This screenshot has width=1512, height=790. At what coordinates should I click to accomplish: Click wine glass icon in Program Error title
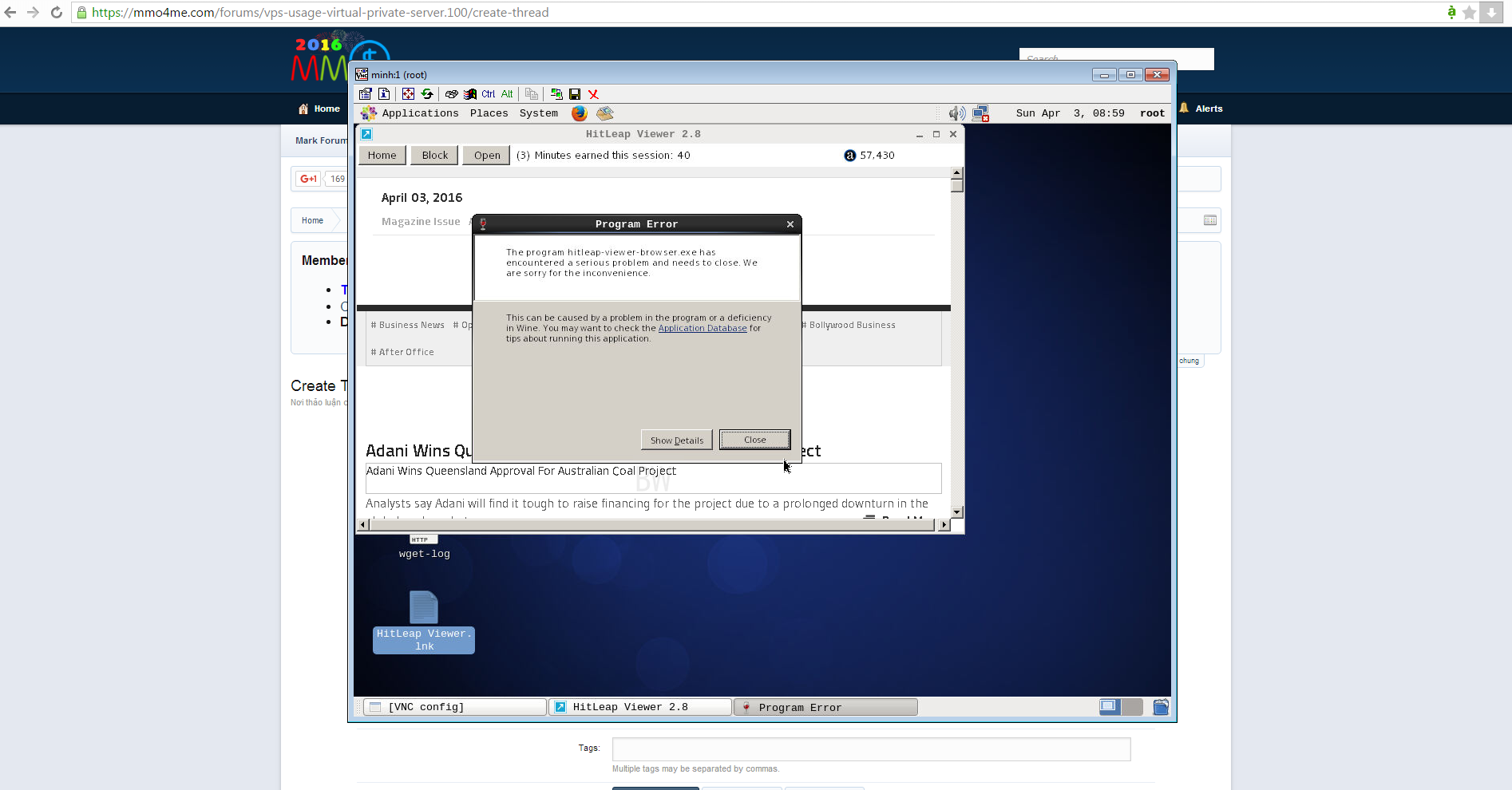coord(483,224)
